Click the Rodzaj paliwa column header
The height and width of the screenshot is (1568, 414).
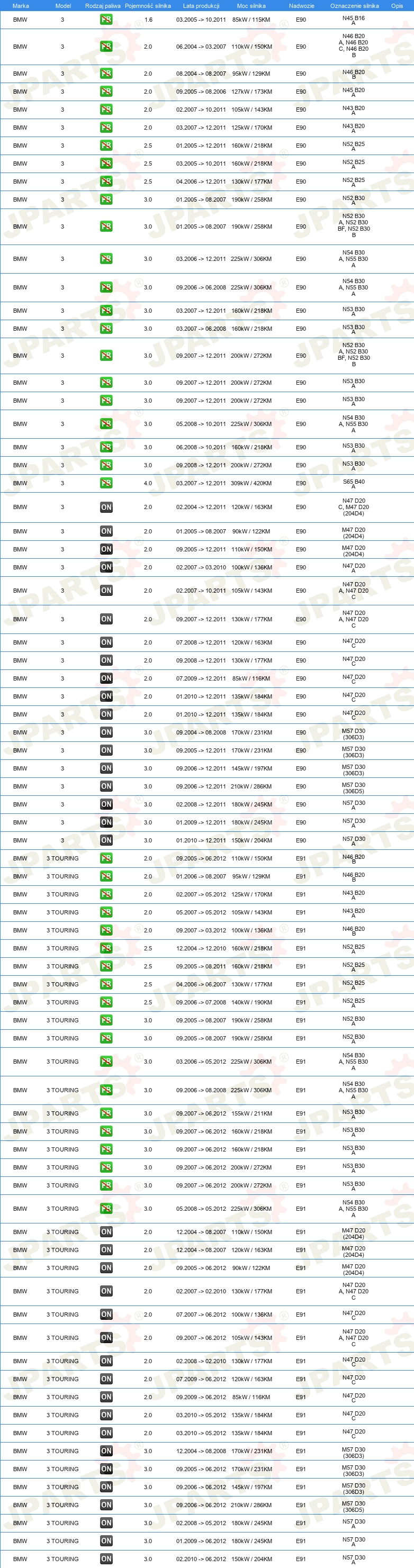coord(103,5)
